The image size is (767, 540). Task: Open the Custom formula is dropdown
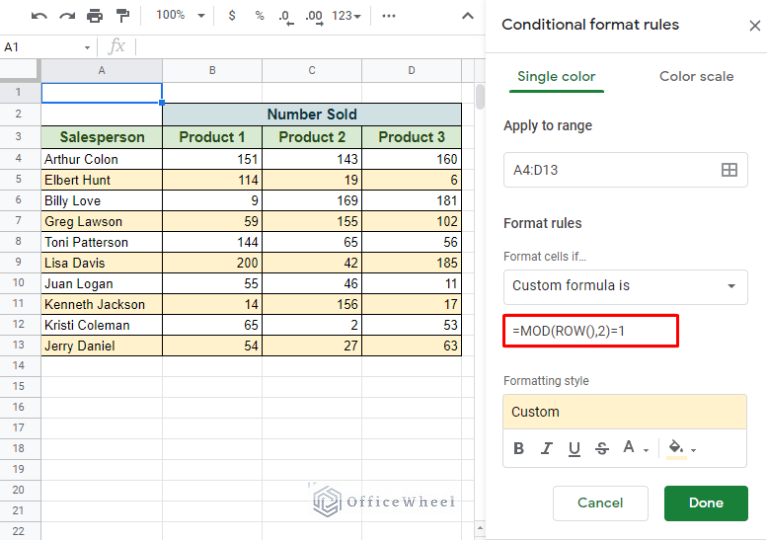625,286
